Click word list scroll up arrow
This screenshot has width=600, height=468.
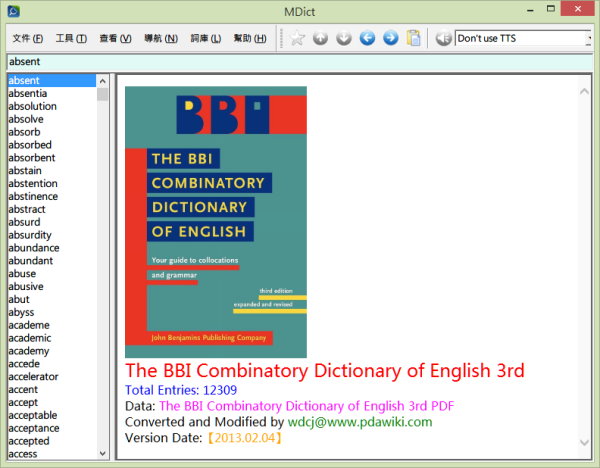(x=103, y=81)
